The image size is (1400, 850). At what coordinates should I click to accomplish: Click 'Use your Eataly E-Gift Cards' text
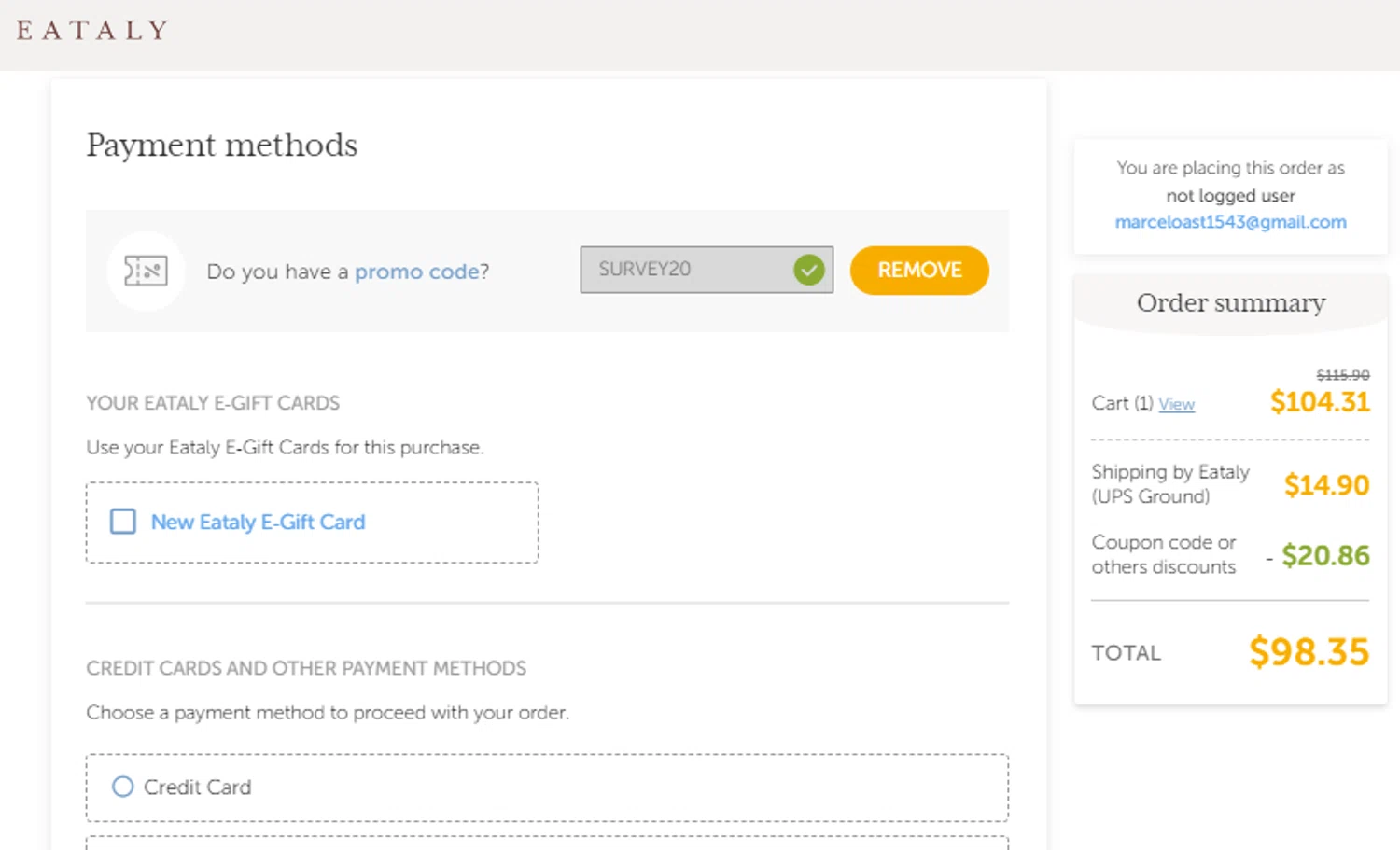(x=285, y=448)
